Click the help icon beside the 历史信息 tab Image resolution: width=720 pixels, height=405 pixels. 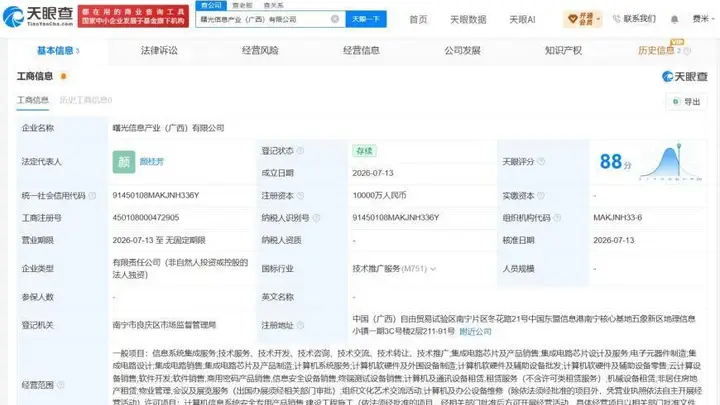[x=687, y=51]
